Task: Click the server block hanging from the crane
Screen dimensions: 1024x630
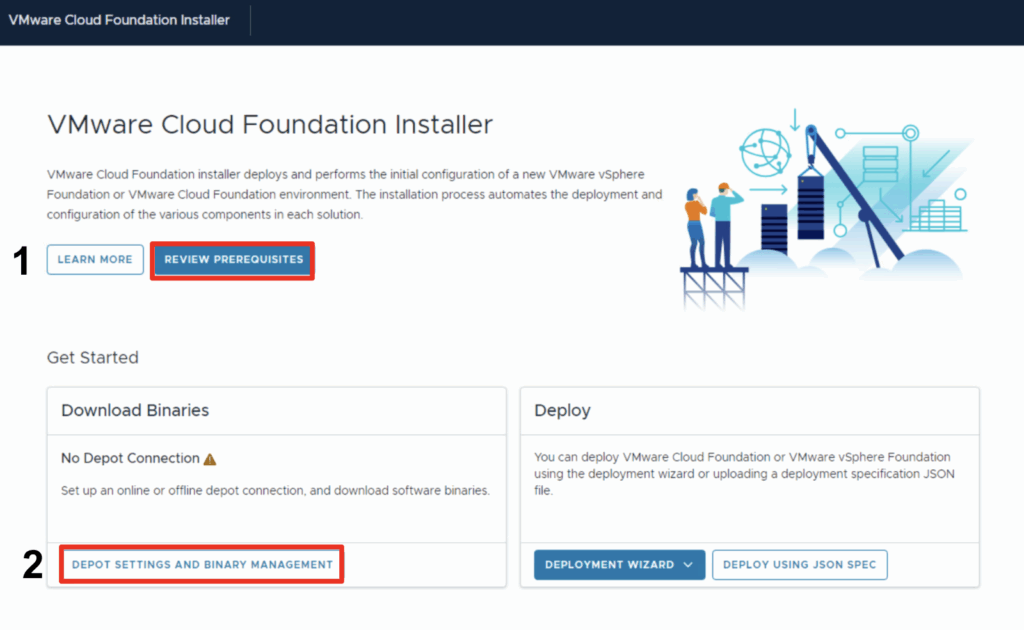Action: click(x=807, y=206)
